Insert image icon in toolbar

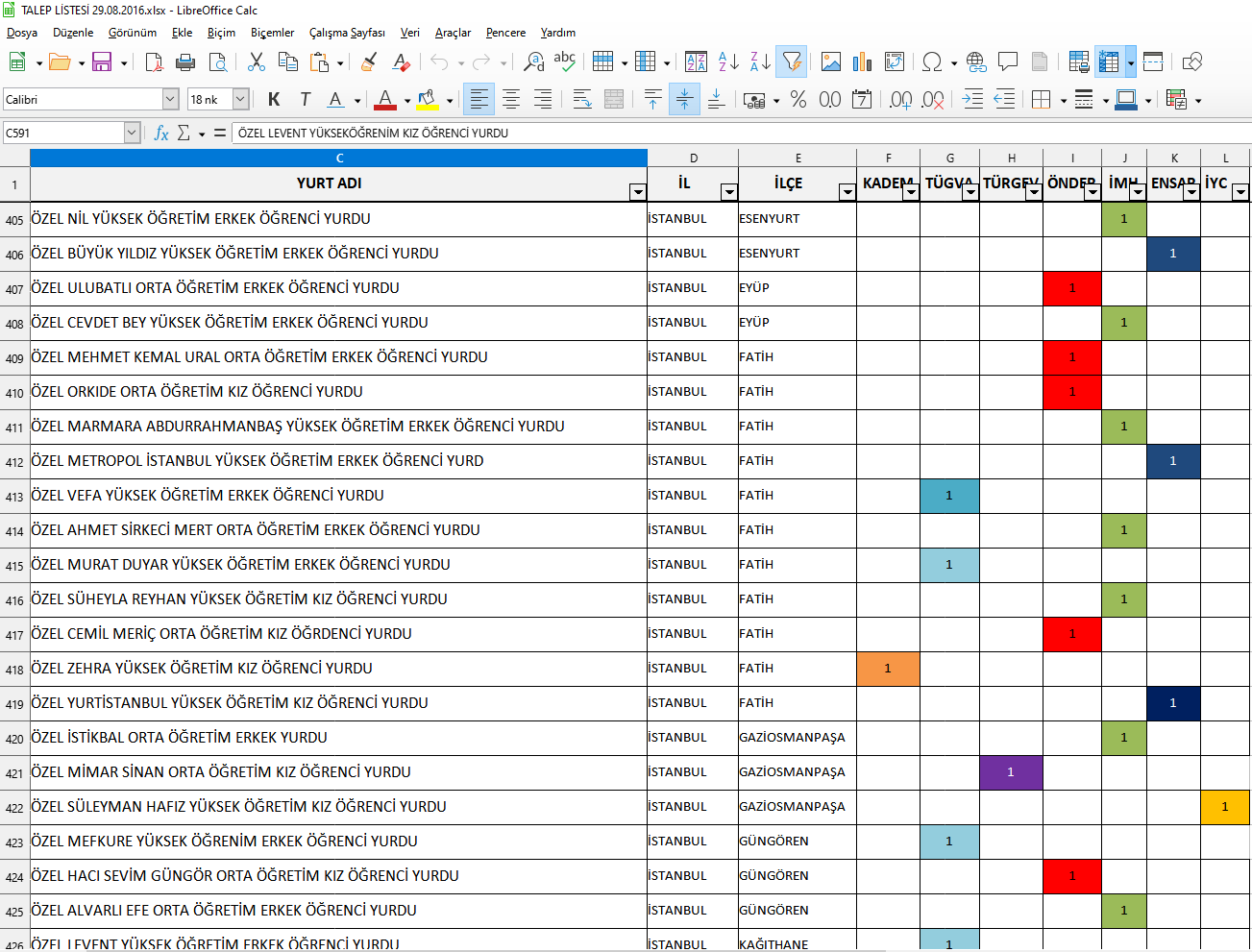point(831,62)
